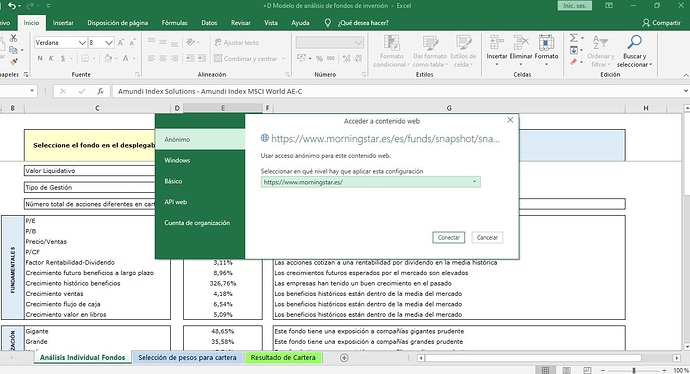This screenshot has height=374, width=690.
Task: Open the Fórmulas ribbon tab
Action: pyautogui.click(x=174, y=23)
